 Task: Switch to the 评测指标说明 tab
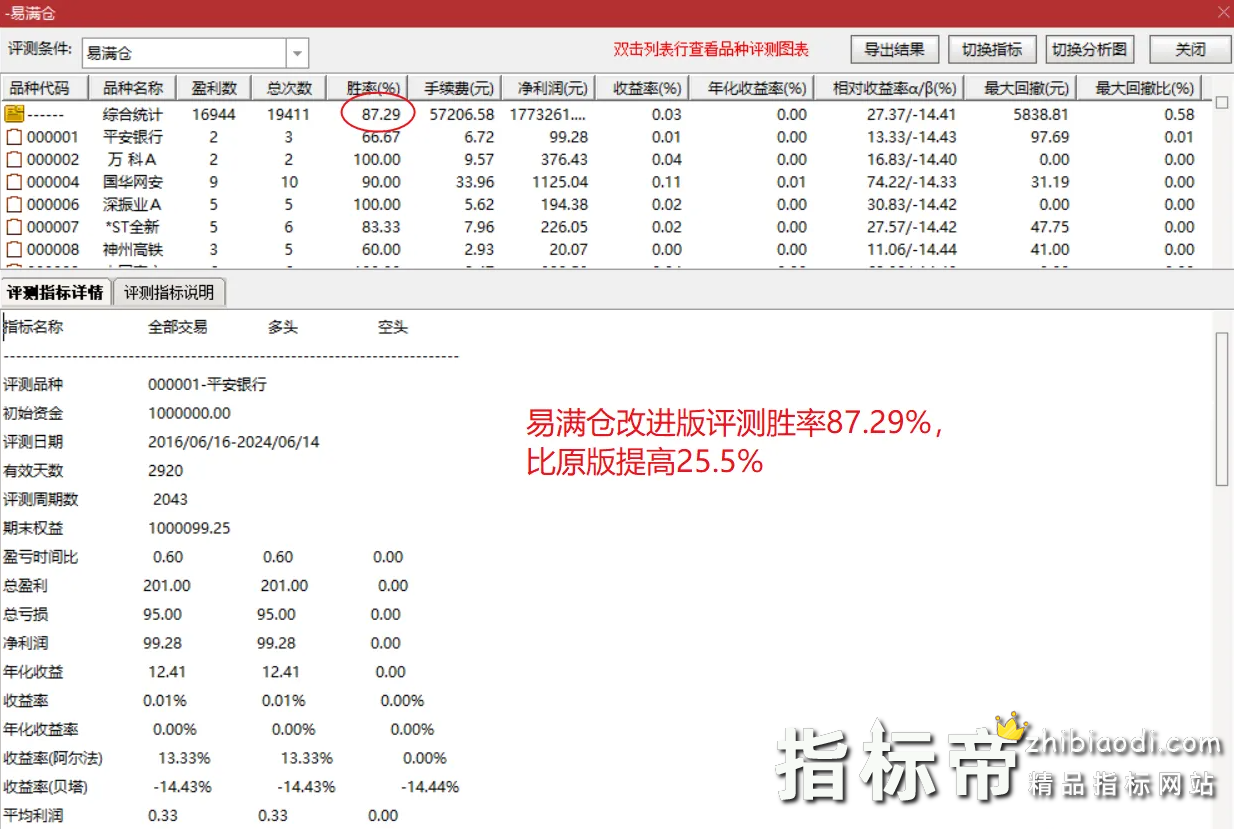169,292
